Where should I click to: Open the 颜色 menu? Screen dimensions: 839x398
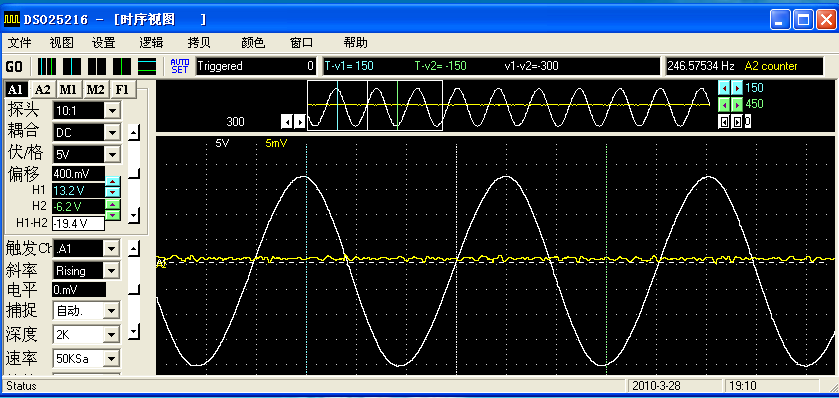point(253,43)
